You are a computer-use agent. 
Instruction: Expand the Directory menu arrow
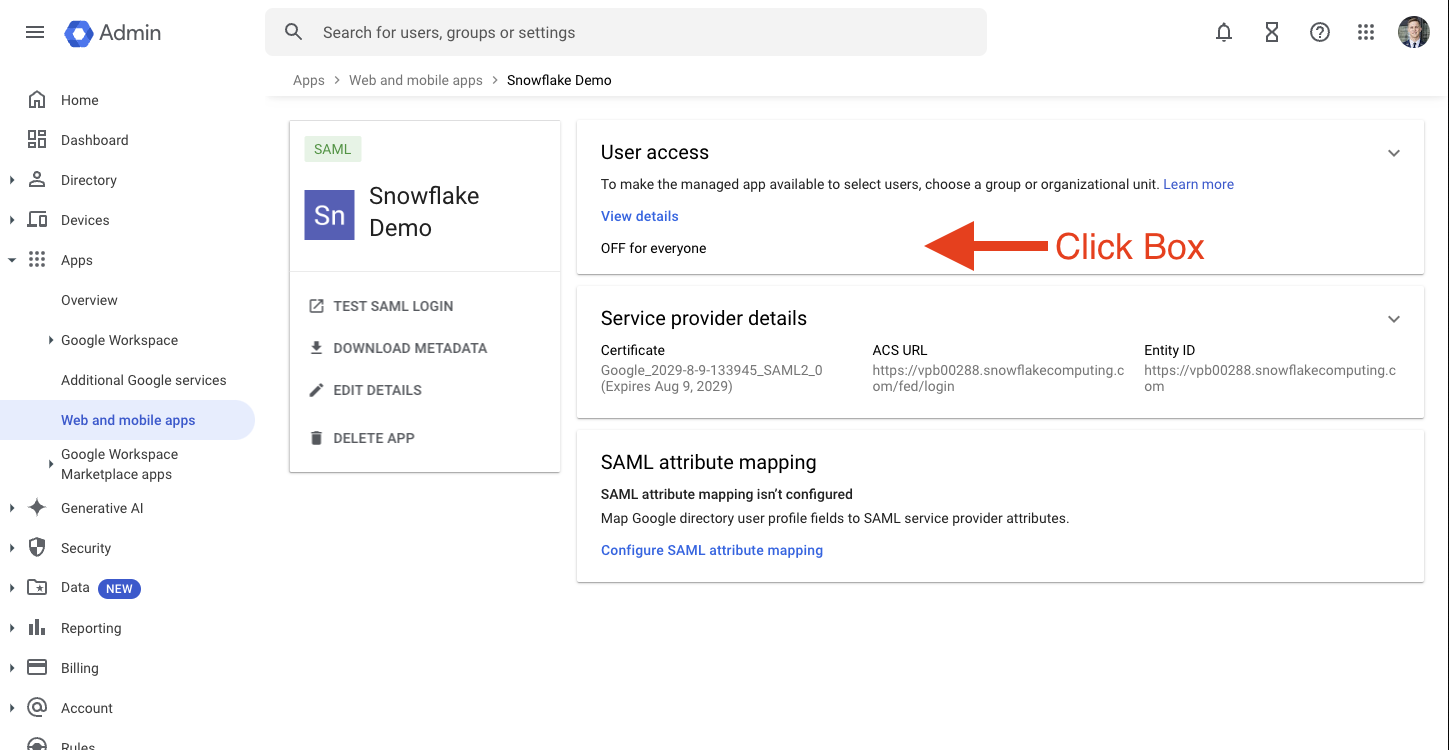12,180
